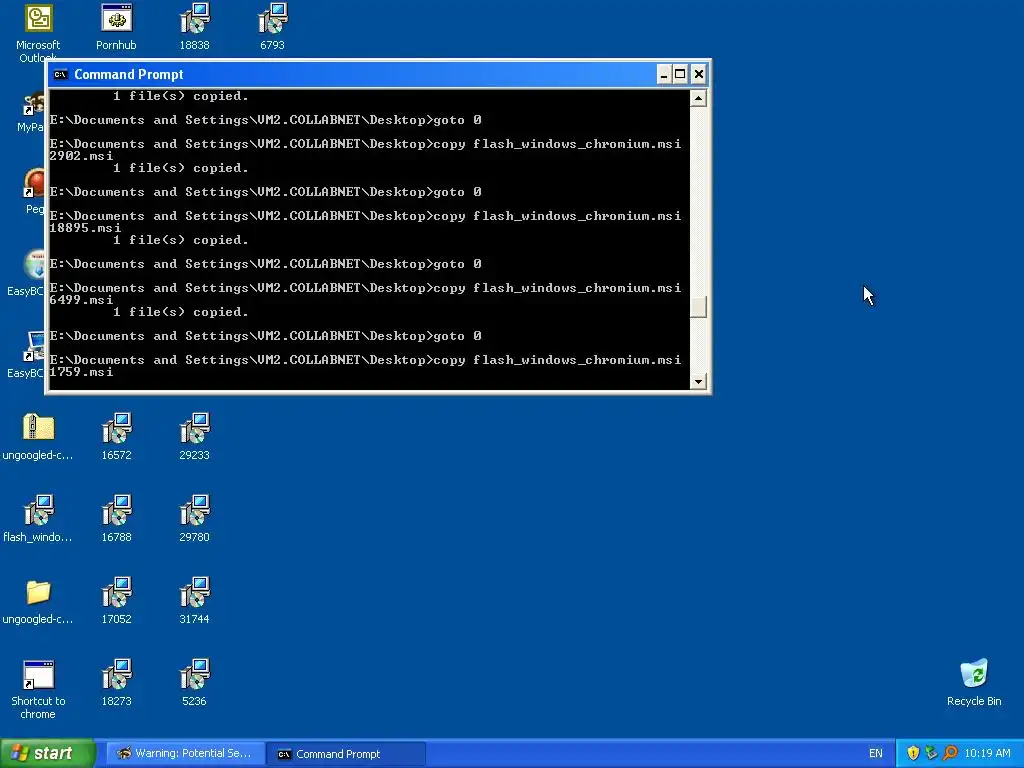Maximize the Command Prompt window

(680, 74)
